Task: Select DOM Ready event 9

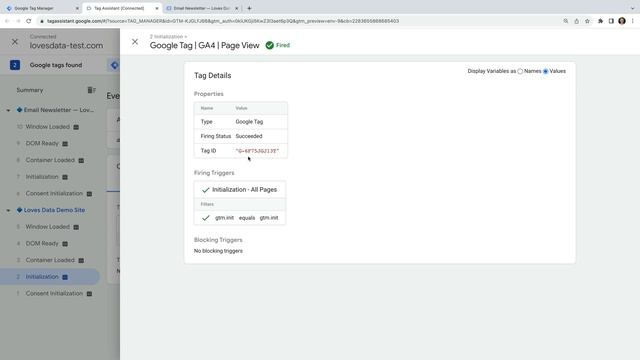Action: pos(42,143)
